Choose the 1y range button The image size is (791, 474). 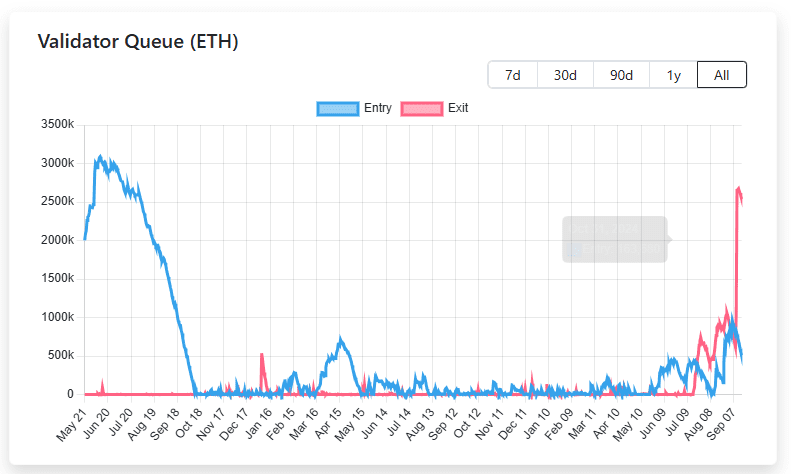tap(673, 75)
